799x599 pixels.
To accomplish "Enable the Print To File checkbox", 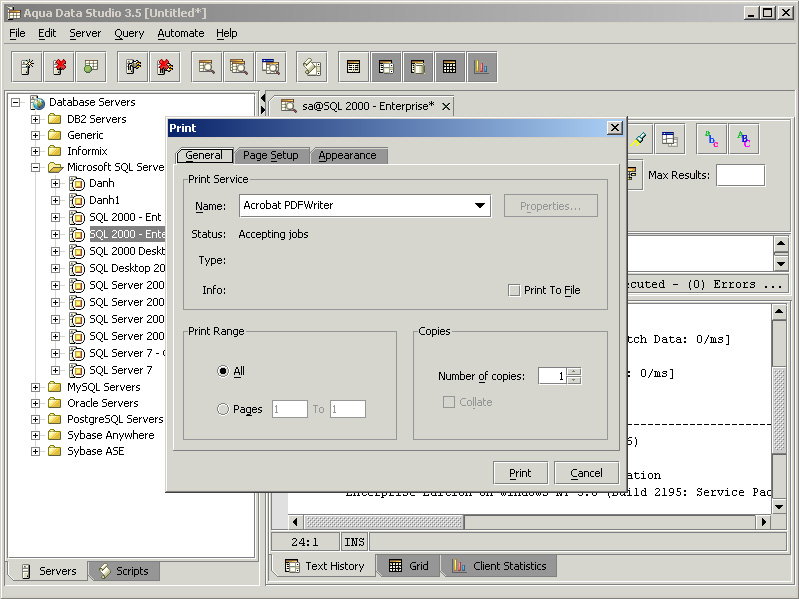I will [x=514, y=290].
